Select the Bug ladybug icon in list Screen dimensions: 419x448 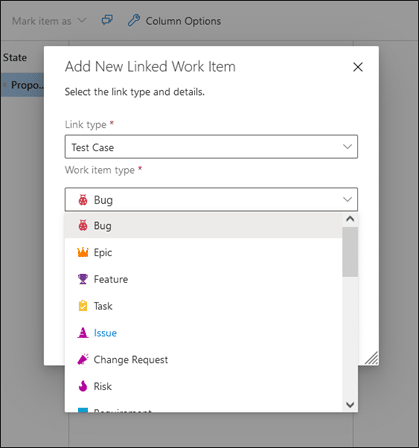point(83,226)
